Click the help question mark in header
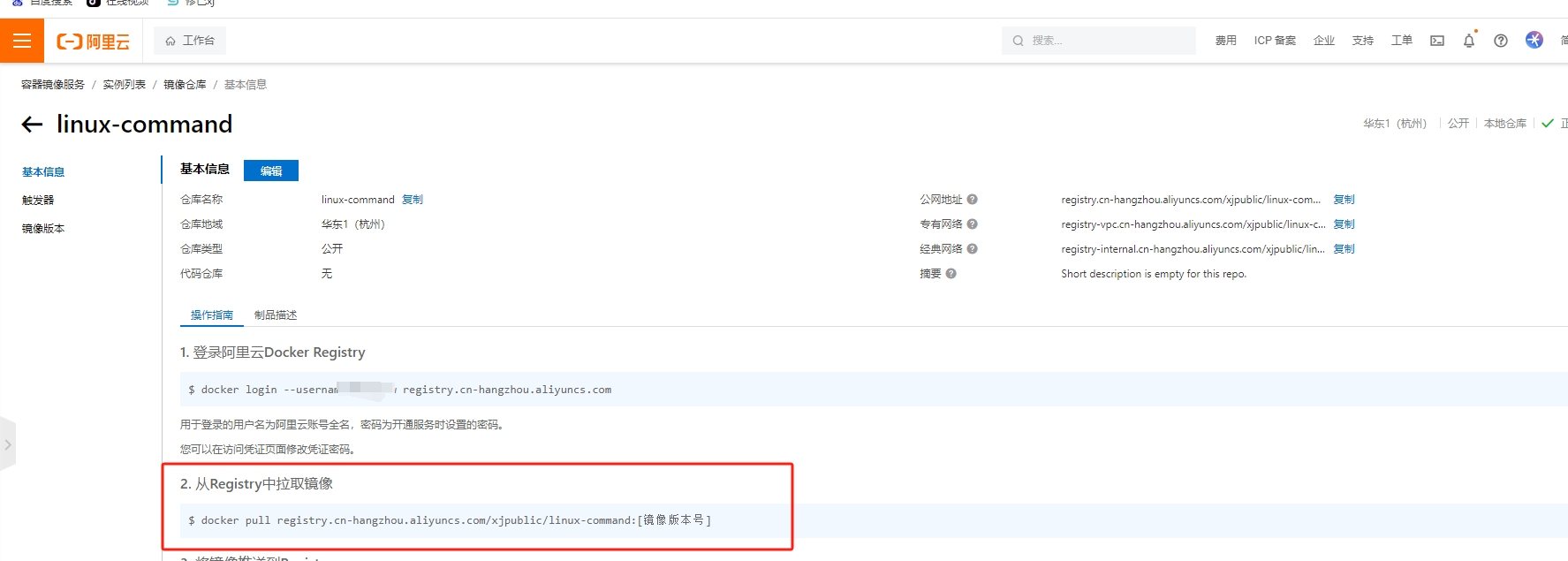This screenshot has width=1568, height=561. coord(1501,41)
